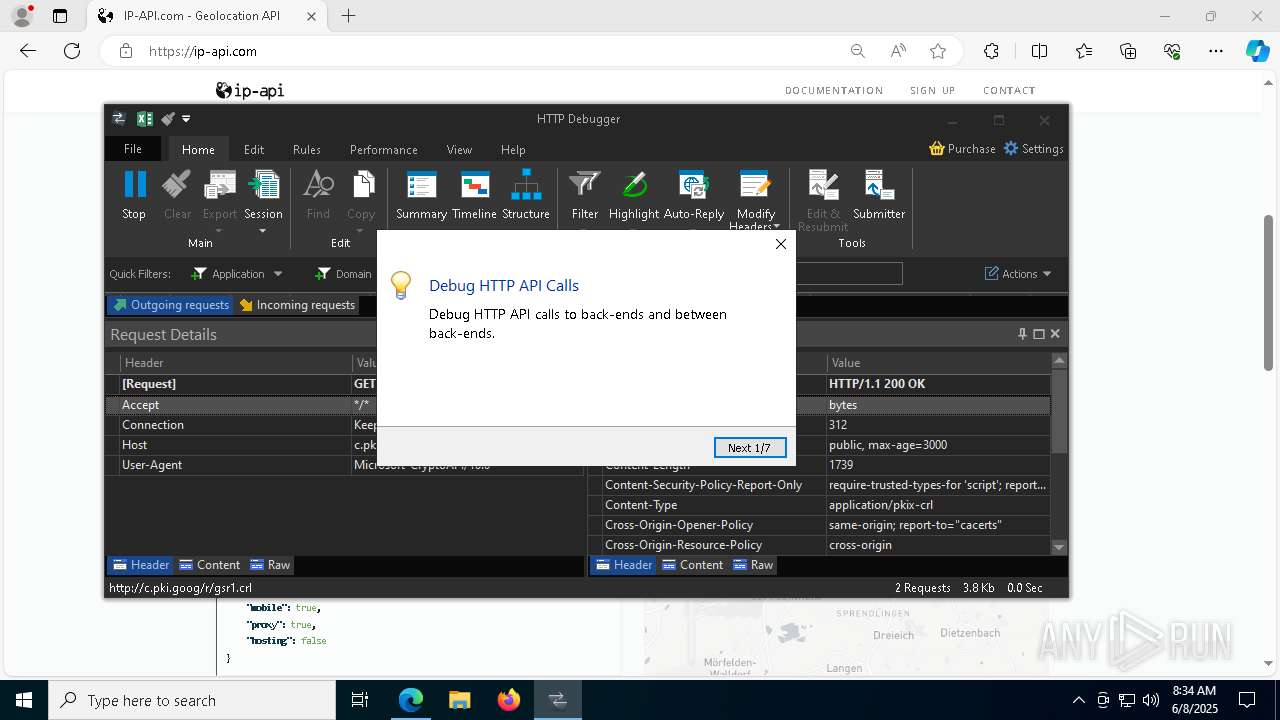Switch response pane to Content tab
This screenshot has width=1280, height=720.
pyautogui.click(x=693, y=565)
